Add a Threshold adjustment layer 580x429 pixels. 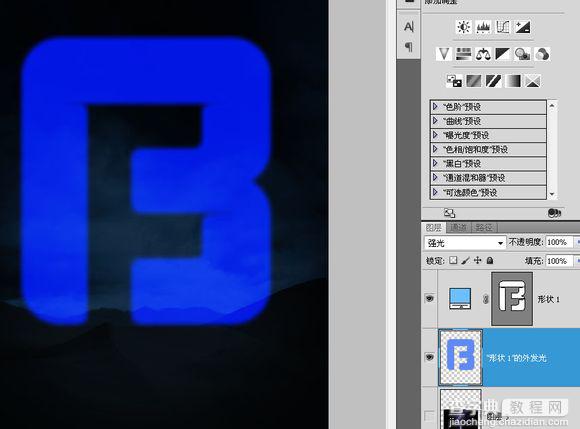coord(493,81)
